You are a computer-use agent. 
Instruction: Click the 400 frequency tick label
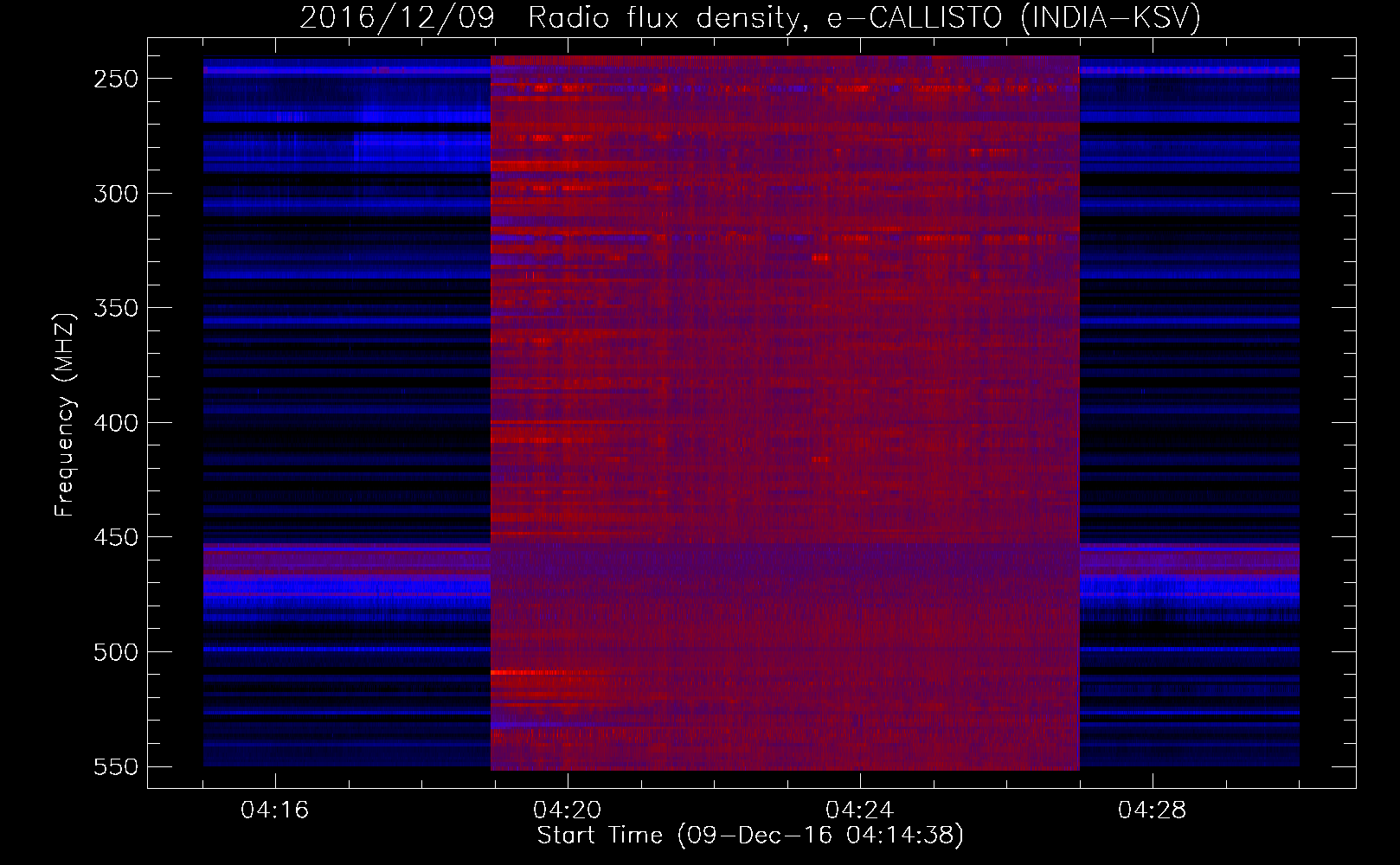point(116,423)
